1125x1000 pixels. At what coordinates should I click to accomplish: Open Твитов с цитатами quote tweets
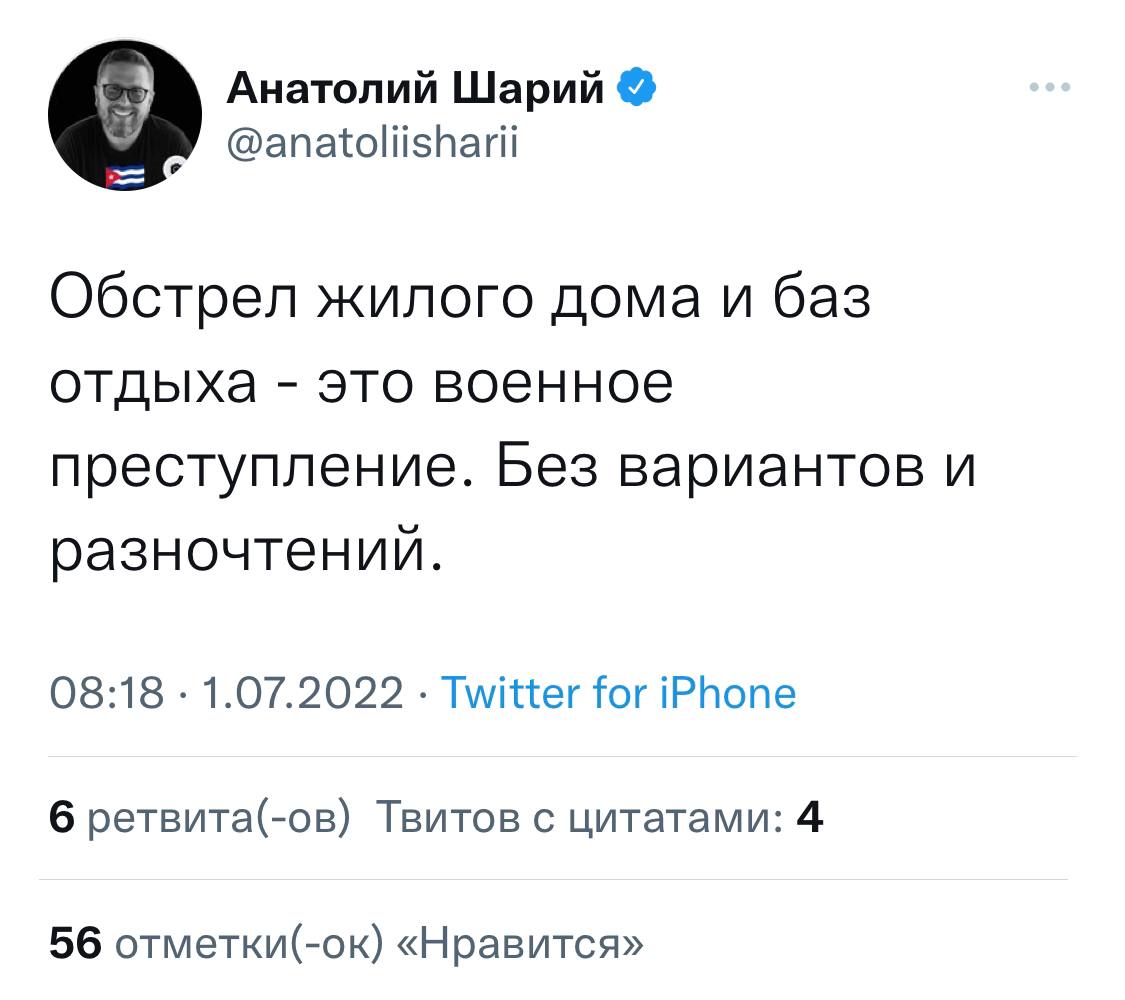580,820
